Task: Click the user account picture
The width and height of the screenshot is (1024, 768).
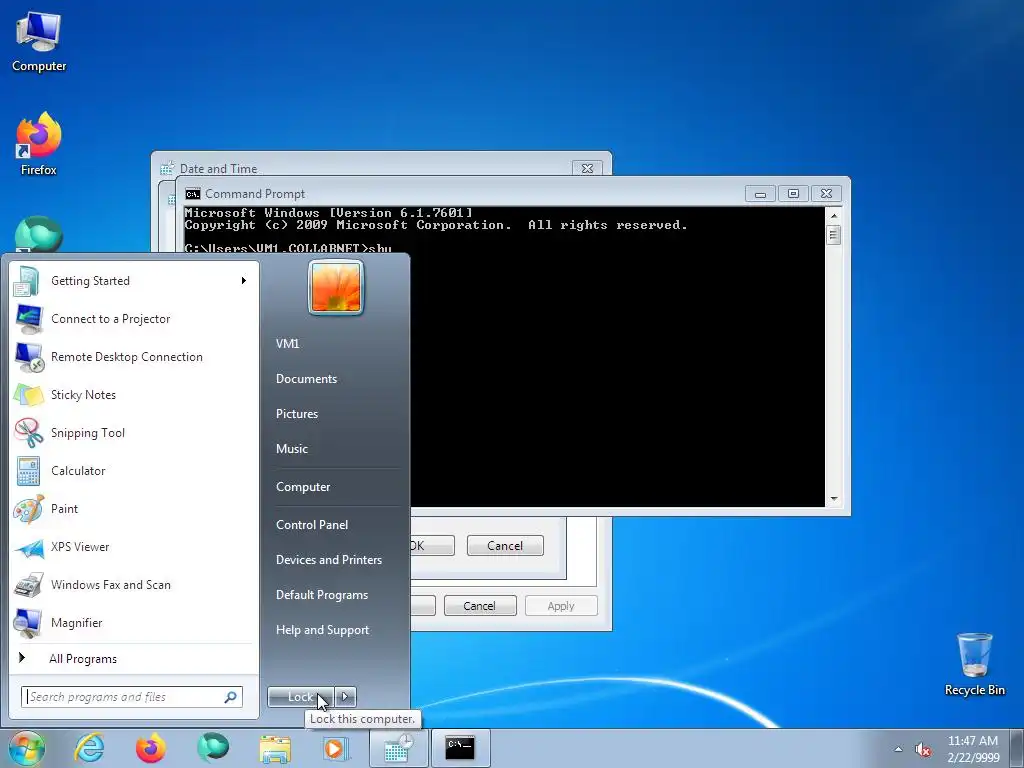Action: [336, 287]
